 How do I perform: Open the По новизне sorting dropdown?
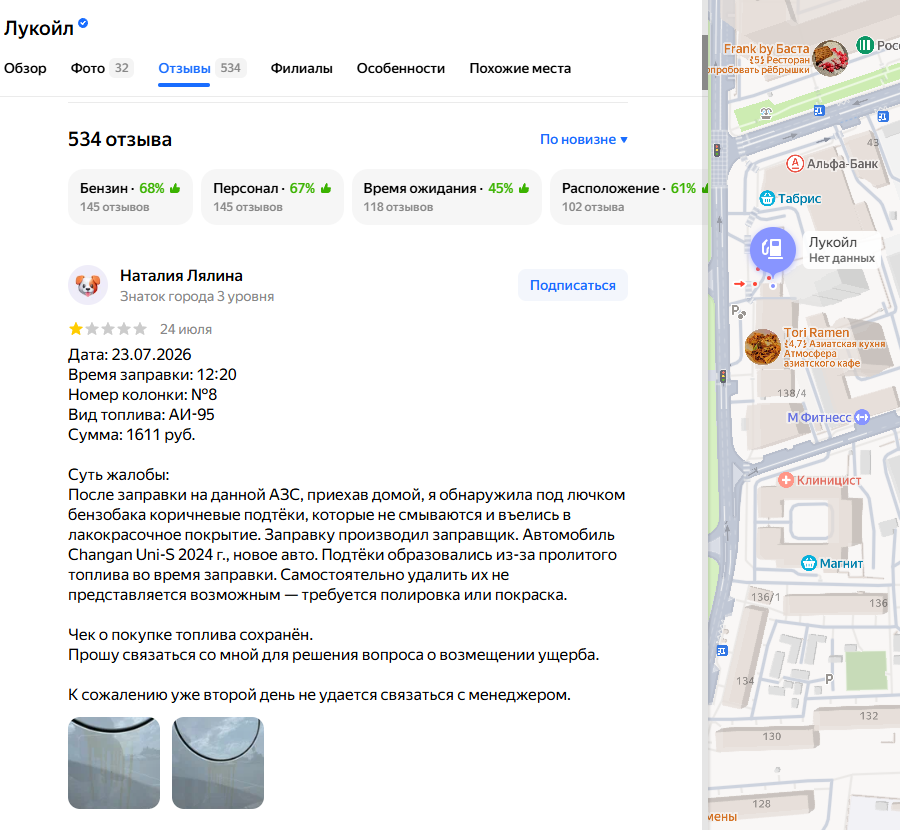[584, 139]
